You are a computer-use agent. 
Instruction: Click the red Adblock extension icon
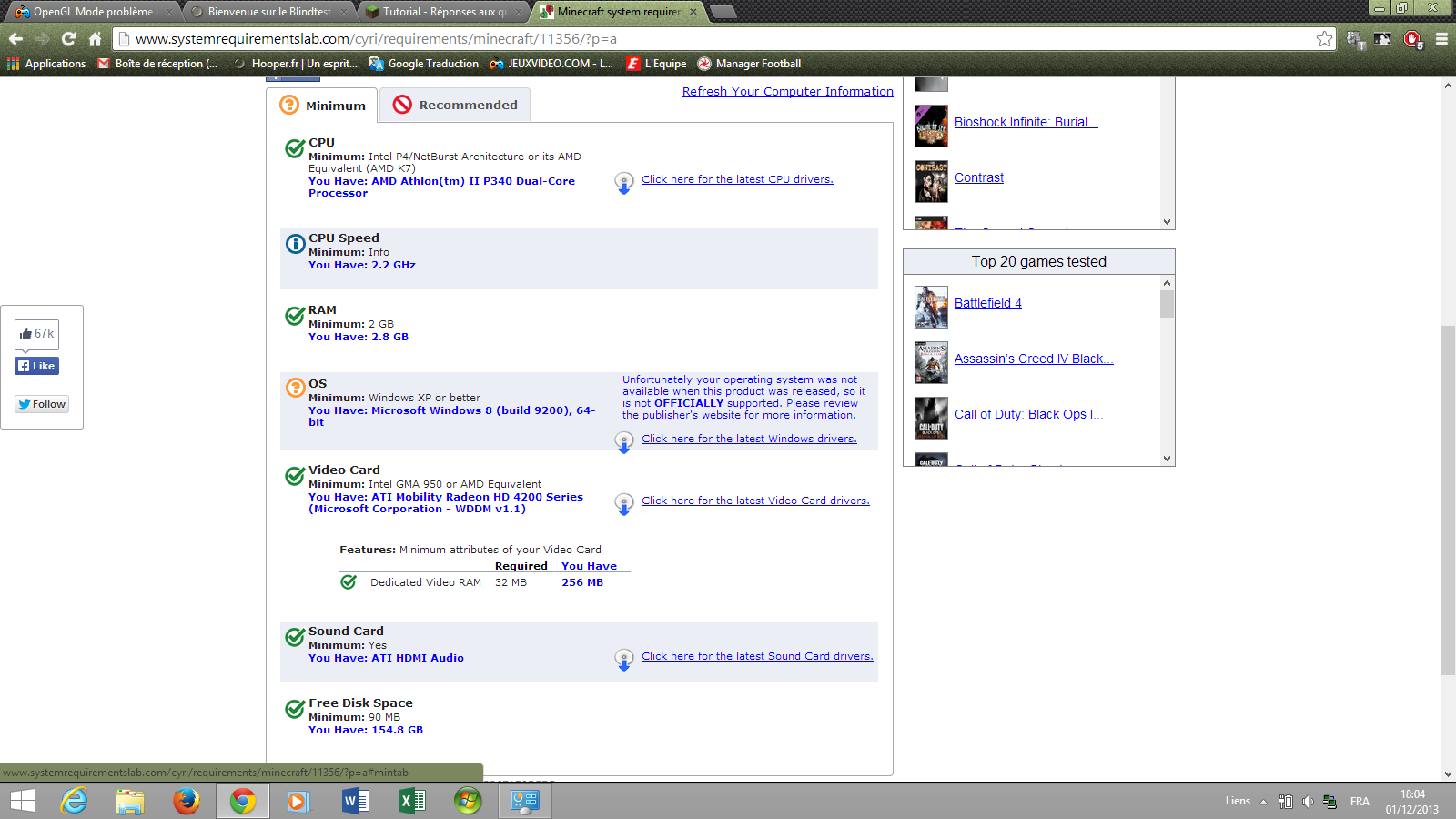tap(1412, 39)
